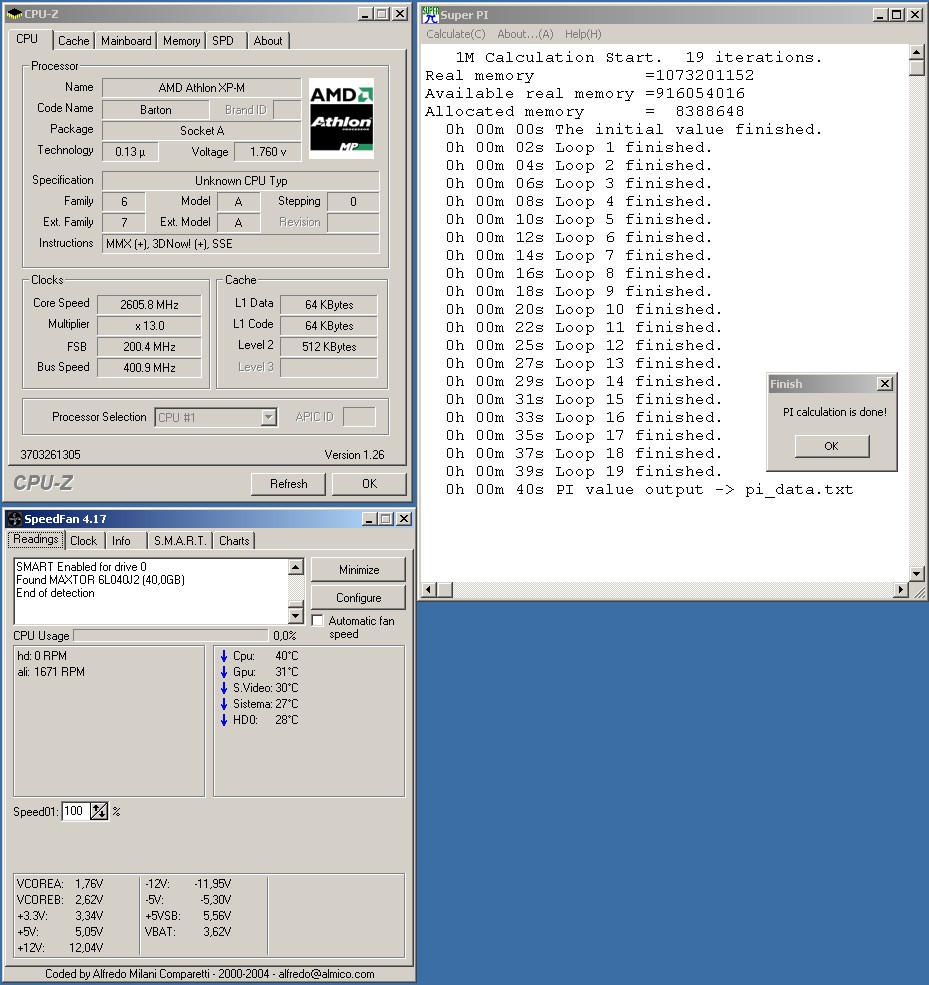Image resolution: width=929 pixels, height=985 pixels.
Task: Switch to the Cache tab in CPU-Z
Action: (x=73, y=41)
